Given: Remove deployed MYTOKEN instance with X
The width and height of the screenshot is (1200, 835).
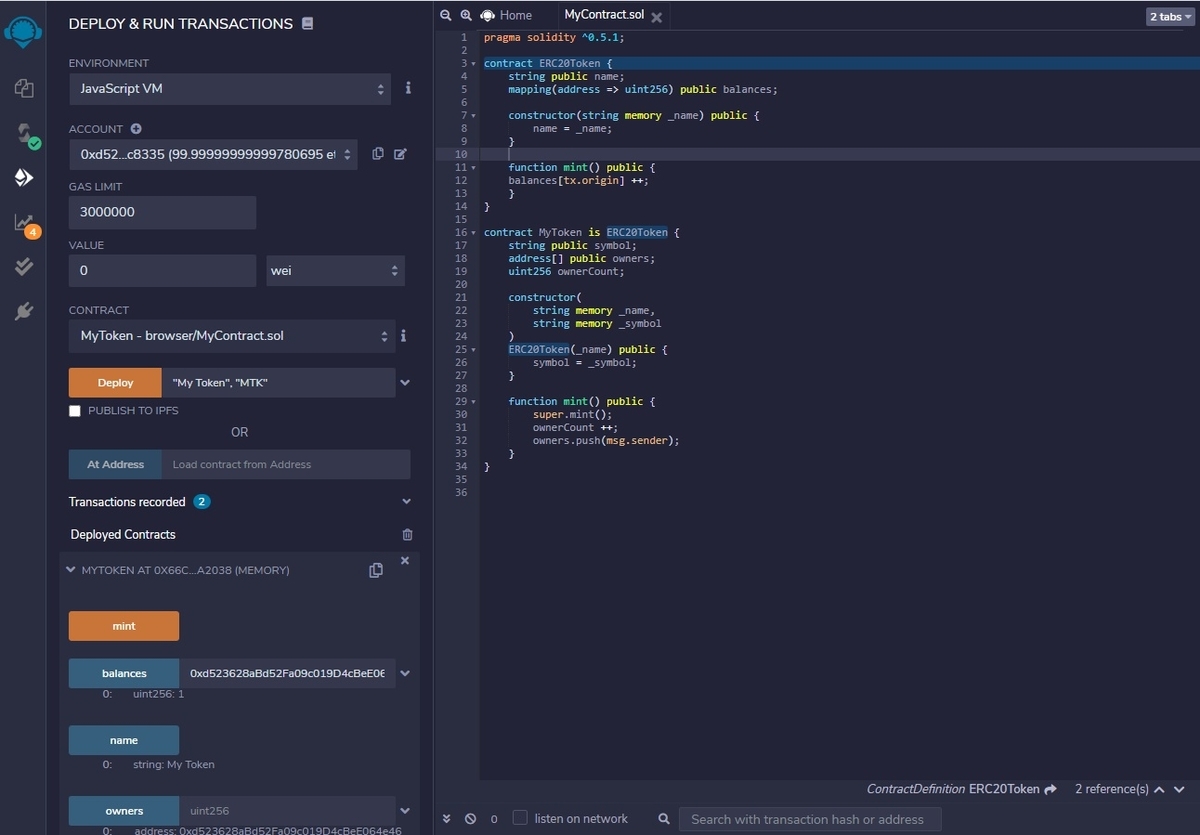Looking at the screenshot, I should pyautogui.click(x=405, y=561).
